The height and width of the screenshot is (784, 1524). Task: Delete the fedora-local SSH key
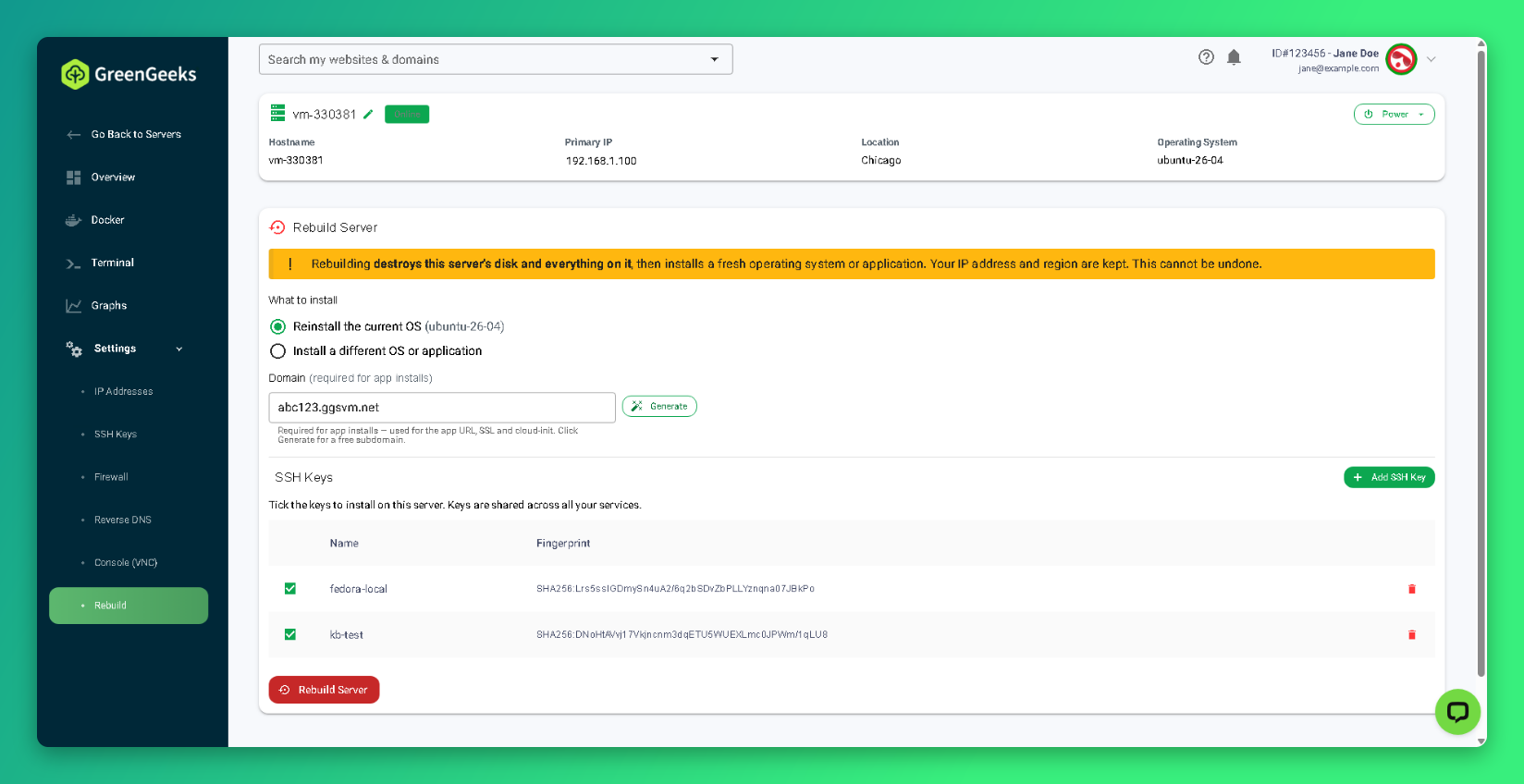[1411, 589]
